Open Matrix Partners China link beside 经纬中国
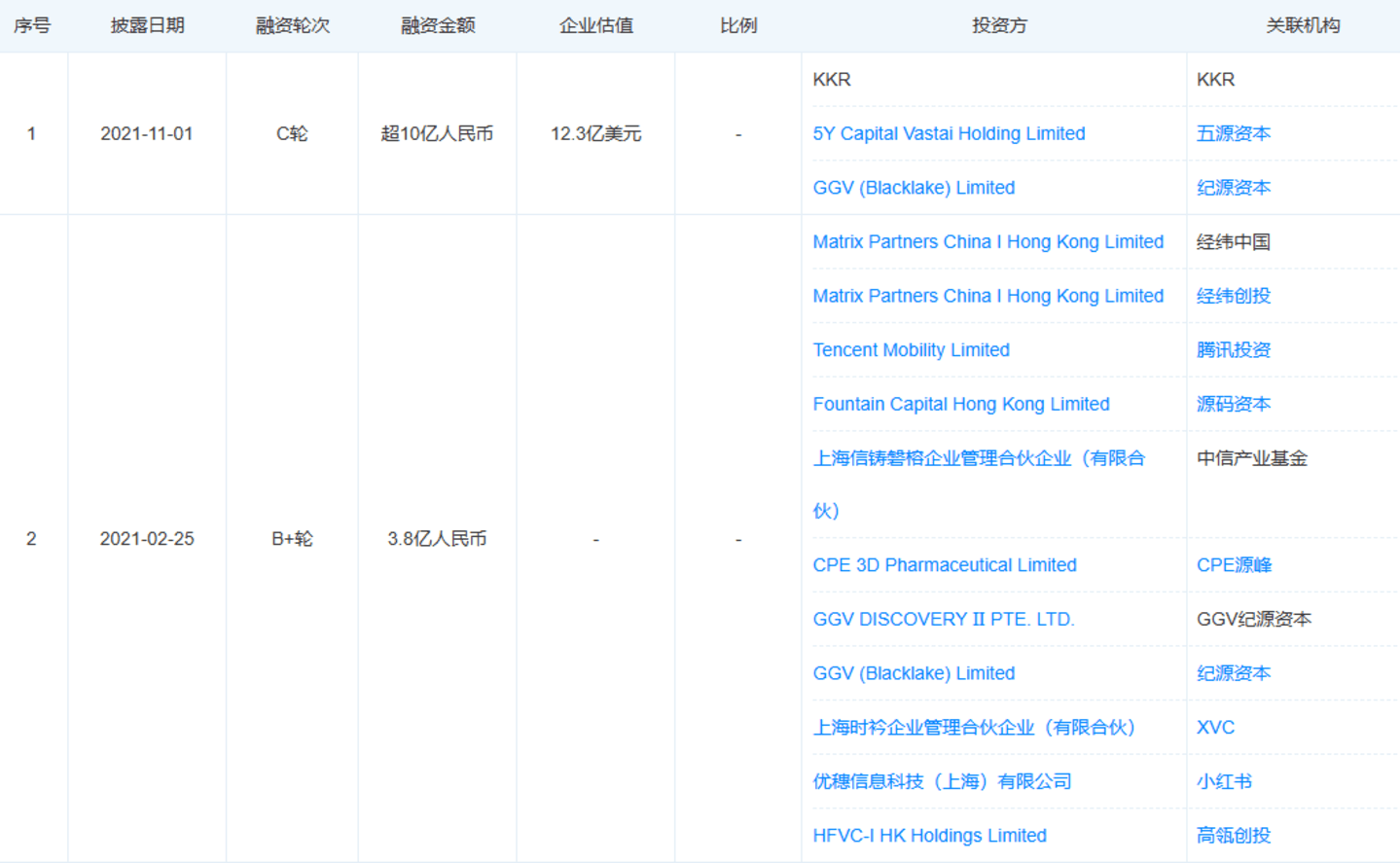Screen dimensions: 1400x863 coord(987,241)
